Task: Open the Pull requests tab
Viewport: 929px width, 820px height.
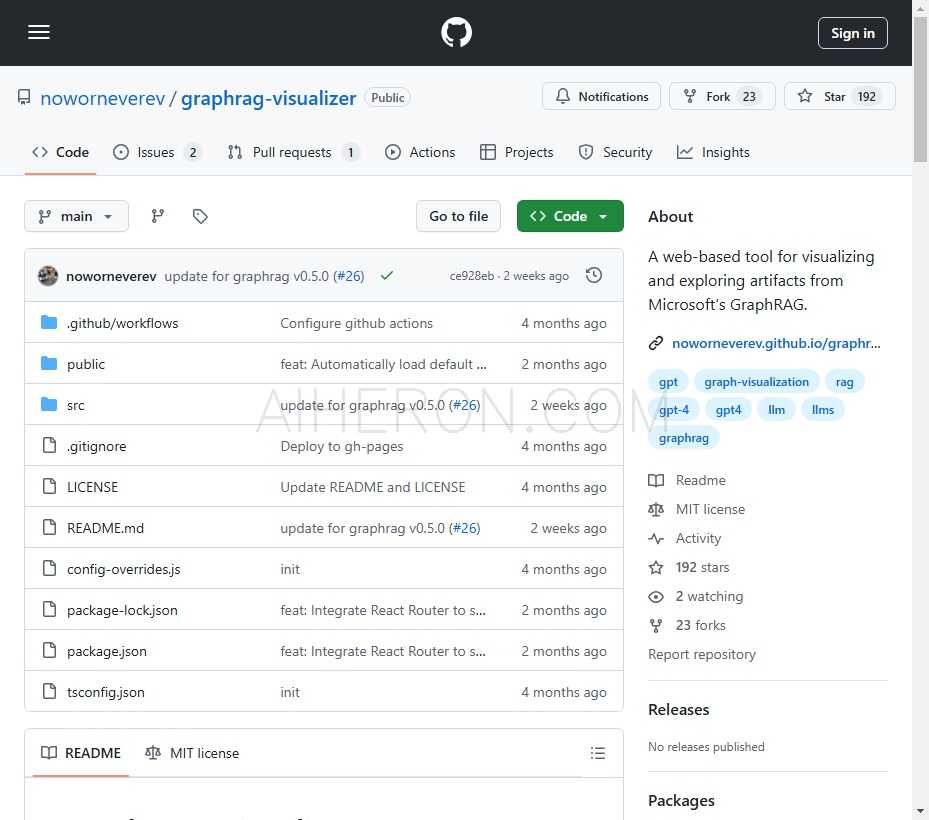Action: click(x=293, y=152)
